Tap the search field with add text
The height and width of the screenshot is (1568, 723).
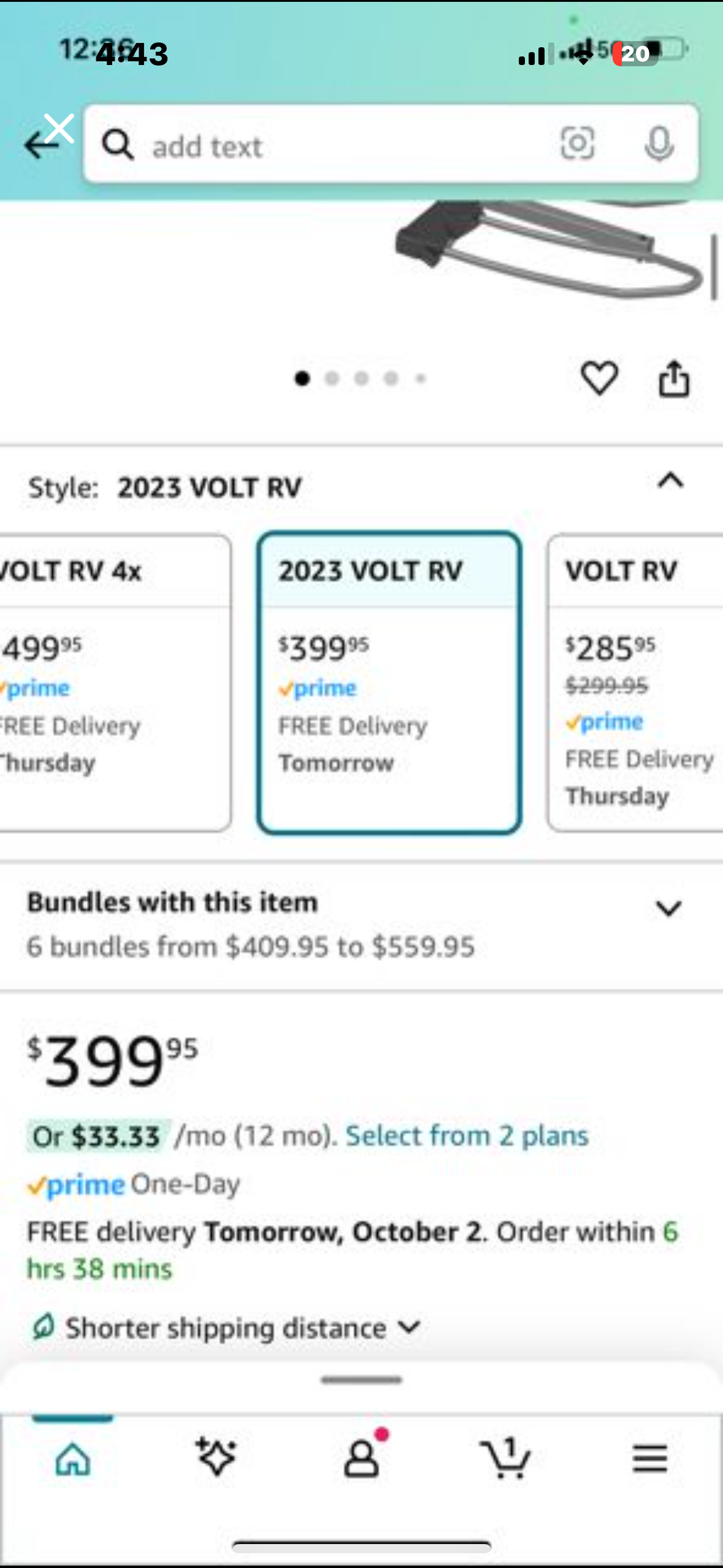click(391, 144)
